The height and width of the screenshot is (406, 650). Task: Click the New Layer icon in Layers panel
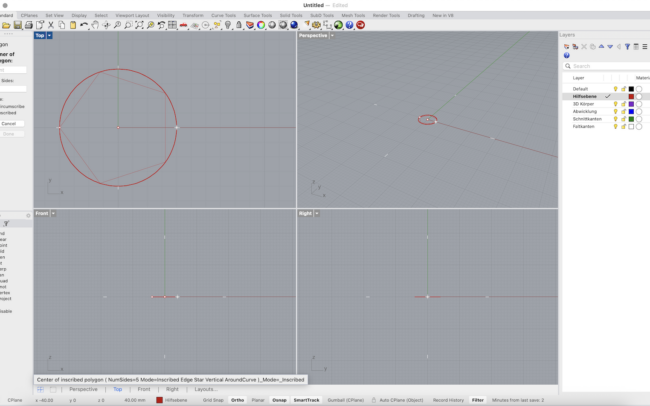coord(567,46)
